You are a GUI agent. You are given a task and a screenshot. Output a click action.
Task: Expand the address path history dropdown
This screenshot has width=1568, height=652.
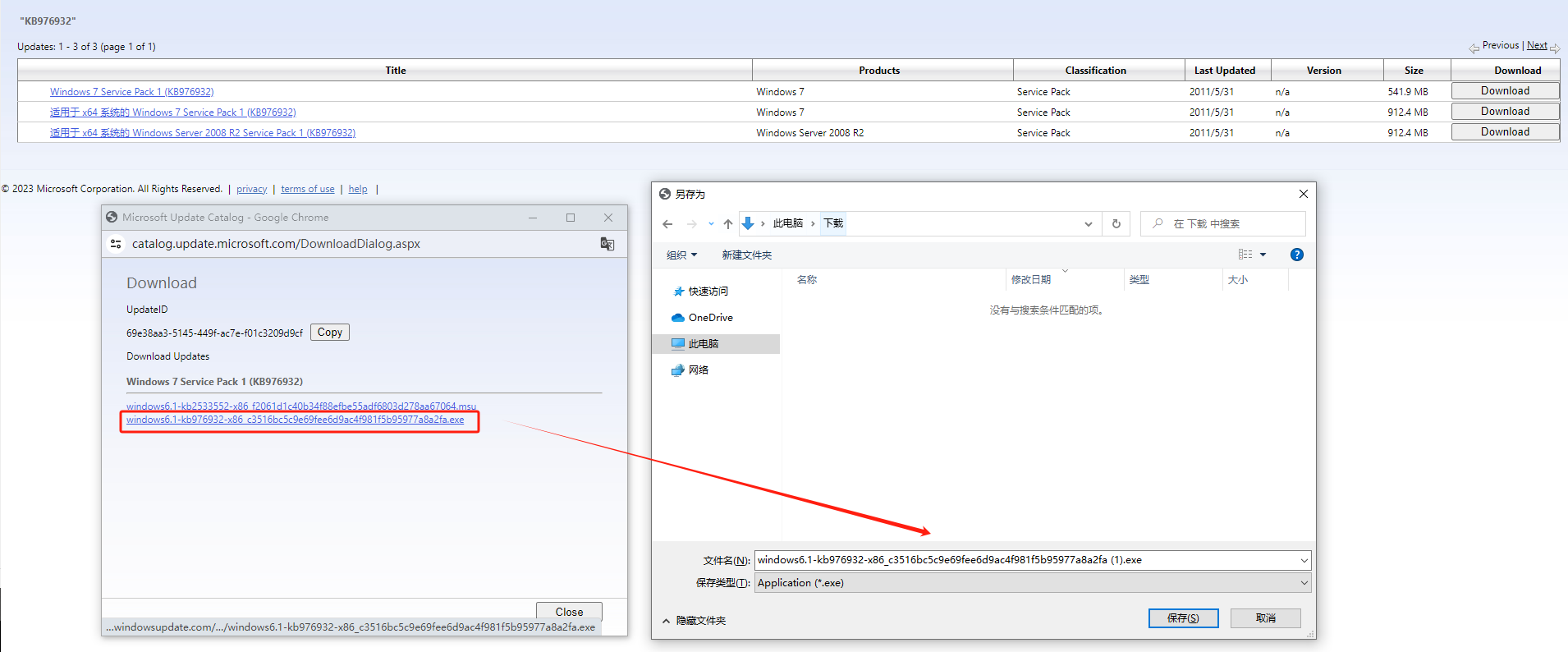click(x=1088, y=224)
